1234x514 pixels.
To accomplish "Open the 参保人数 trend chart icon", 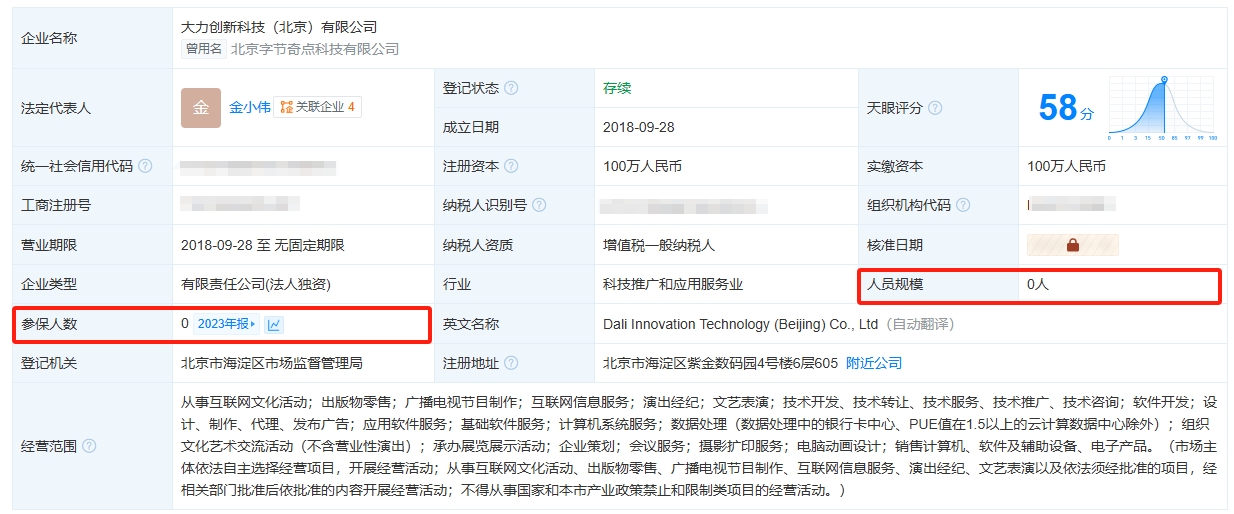I will 274,324.
